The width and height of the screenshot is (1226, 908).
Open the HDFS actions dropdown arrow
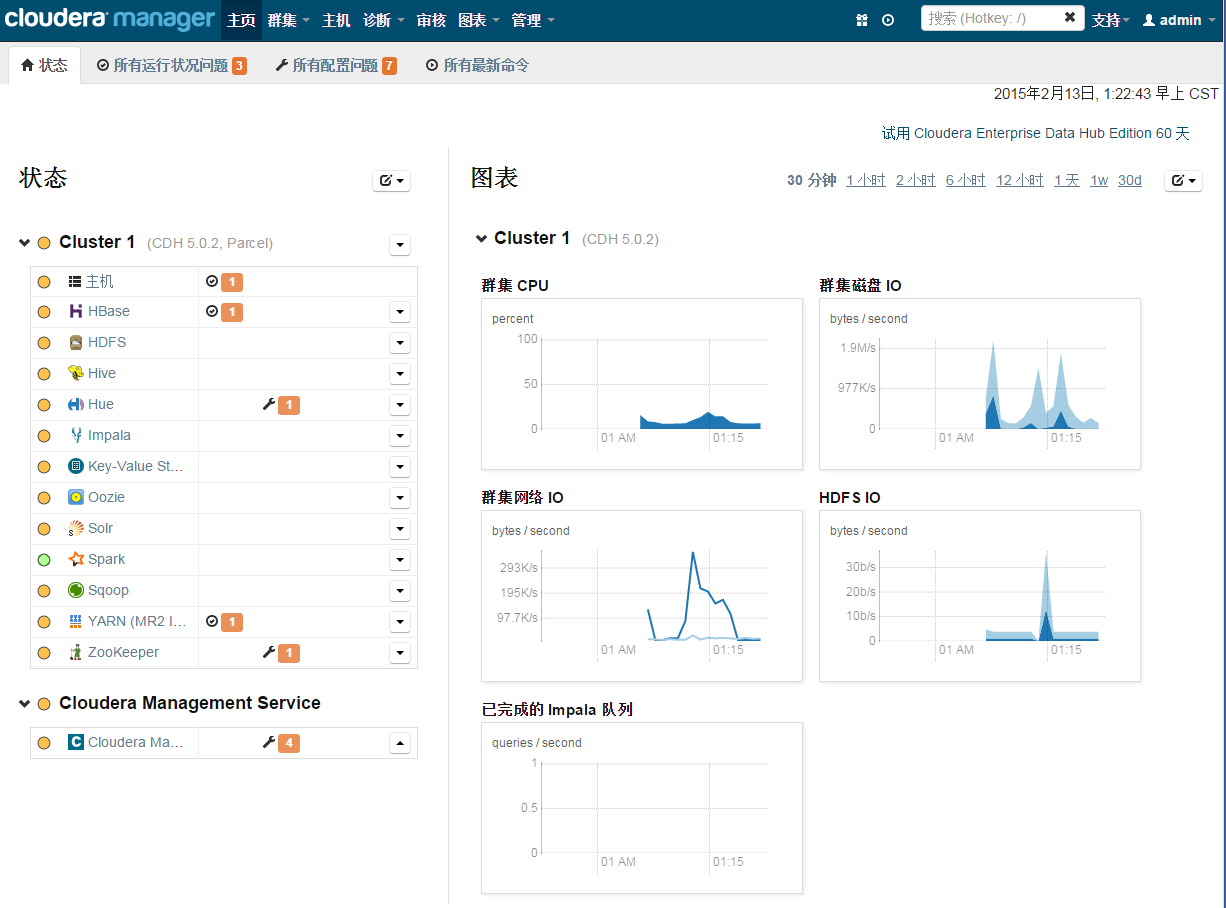click(400, 343)
